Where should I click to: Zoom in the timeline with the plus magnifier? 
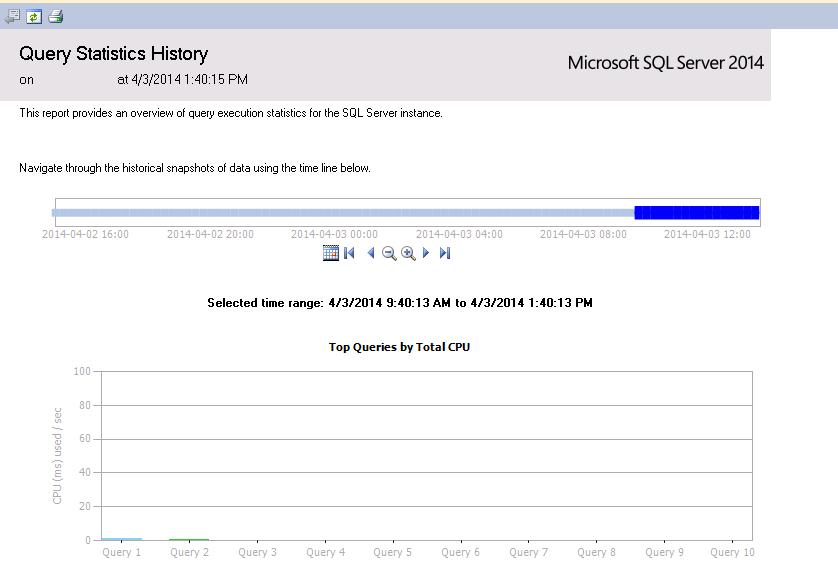coord(408,253)
